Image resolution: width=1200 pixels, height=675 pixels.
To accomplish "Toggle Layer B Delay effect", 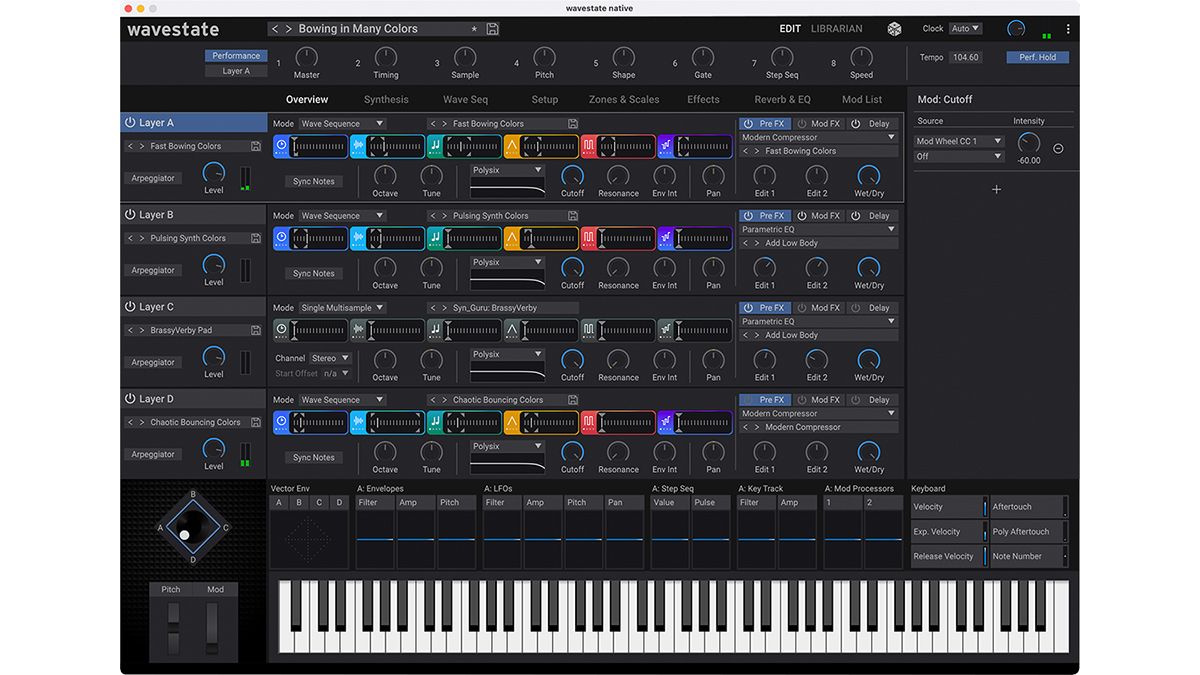I will point(855,216).
